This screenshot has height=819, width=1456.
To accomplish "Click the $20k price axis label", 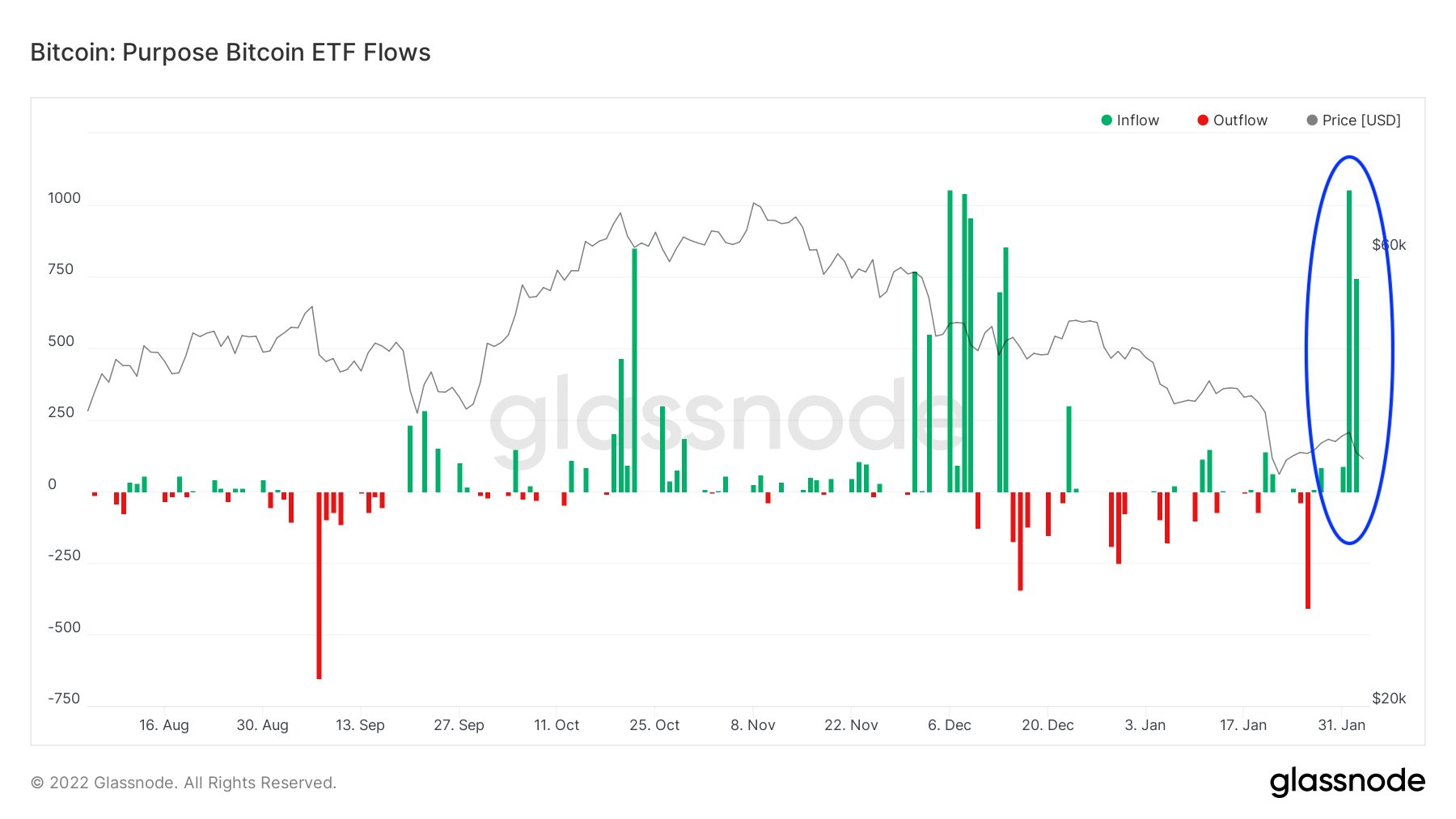I will pyautogui.click(x=1389, y=699).
